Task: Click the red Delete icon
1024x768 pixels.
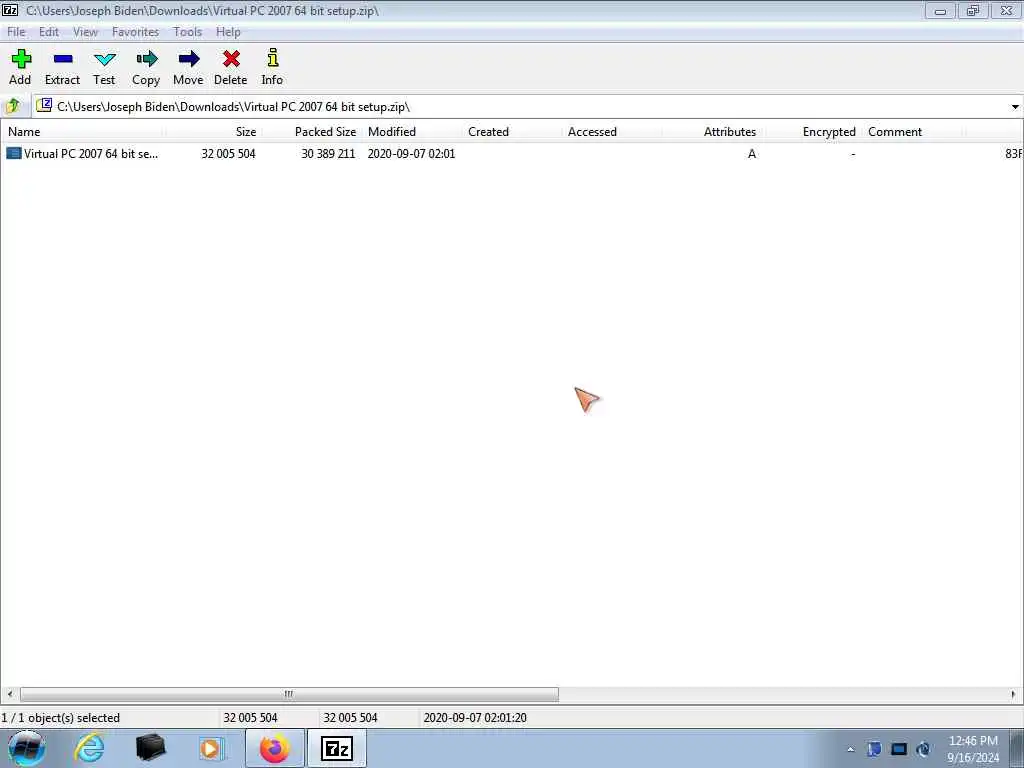Action: tap(231, 59)
